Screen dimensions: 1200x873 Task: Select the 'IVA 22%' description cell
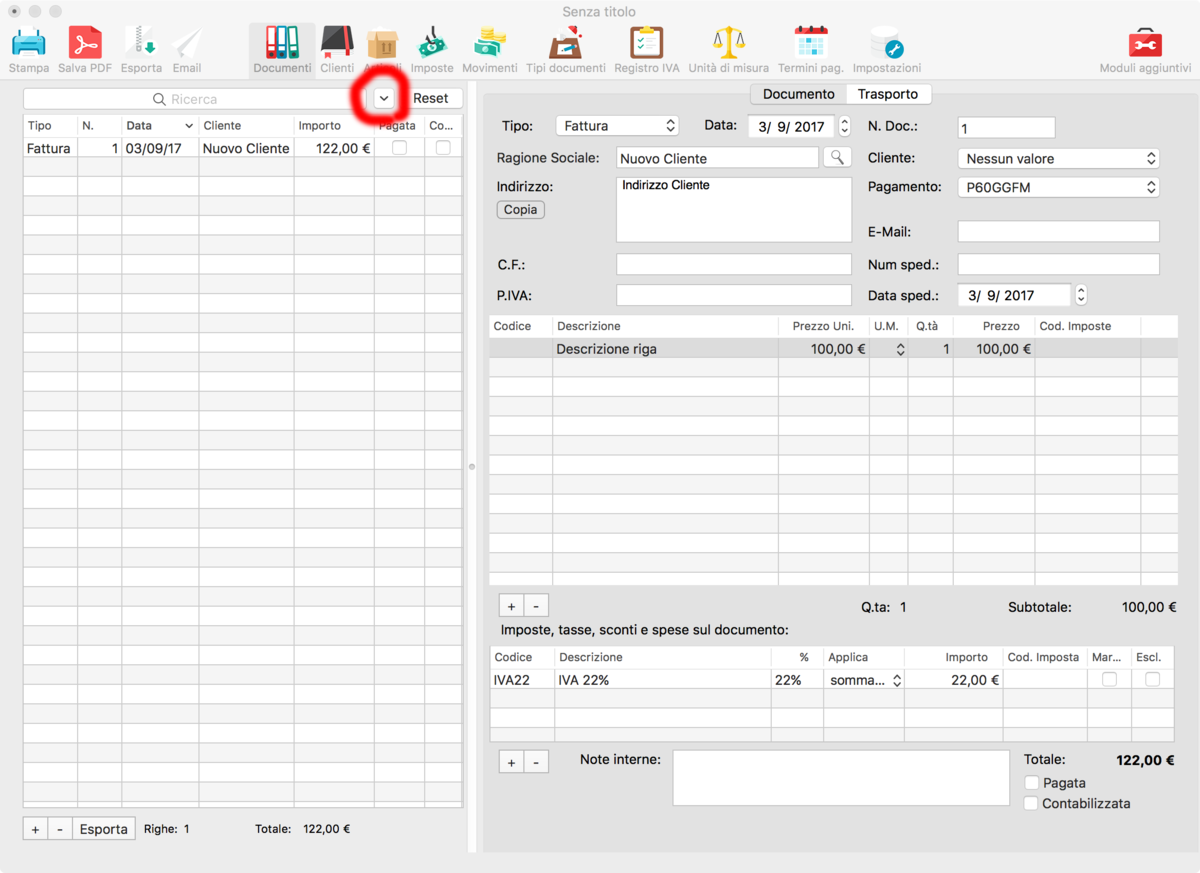coord(663,680)
